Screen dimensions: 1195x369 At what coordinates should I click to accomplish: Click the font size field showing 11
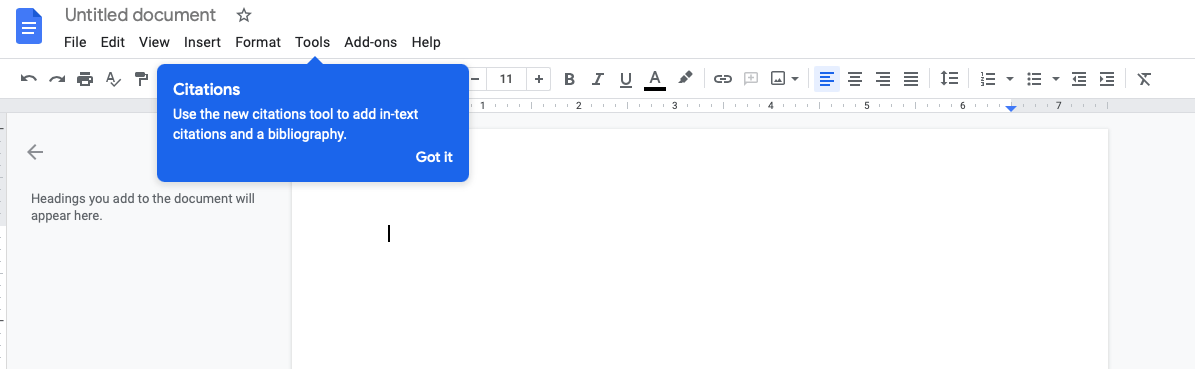pyautogui.click(x=506, y=79)
